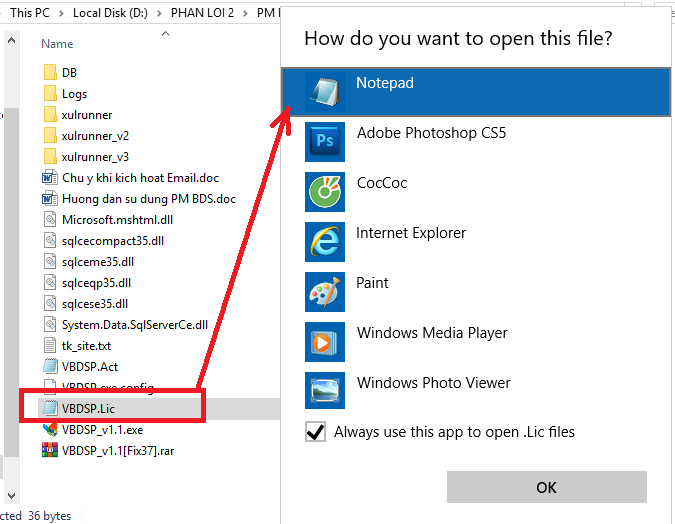Select file name VBDSP_v1.1[Fix37].rar
This screenshot has width=675, height=524.
[118, 450]
